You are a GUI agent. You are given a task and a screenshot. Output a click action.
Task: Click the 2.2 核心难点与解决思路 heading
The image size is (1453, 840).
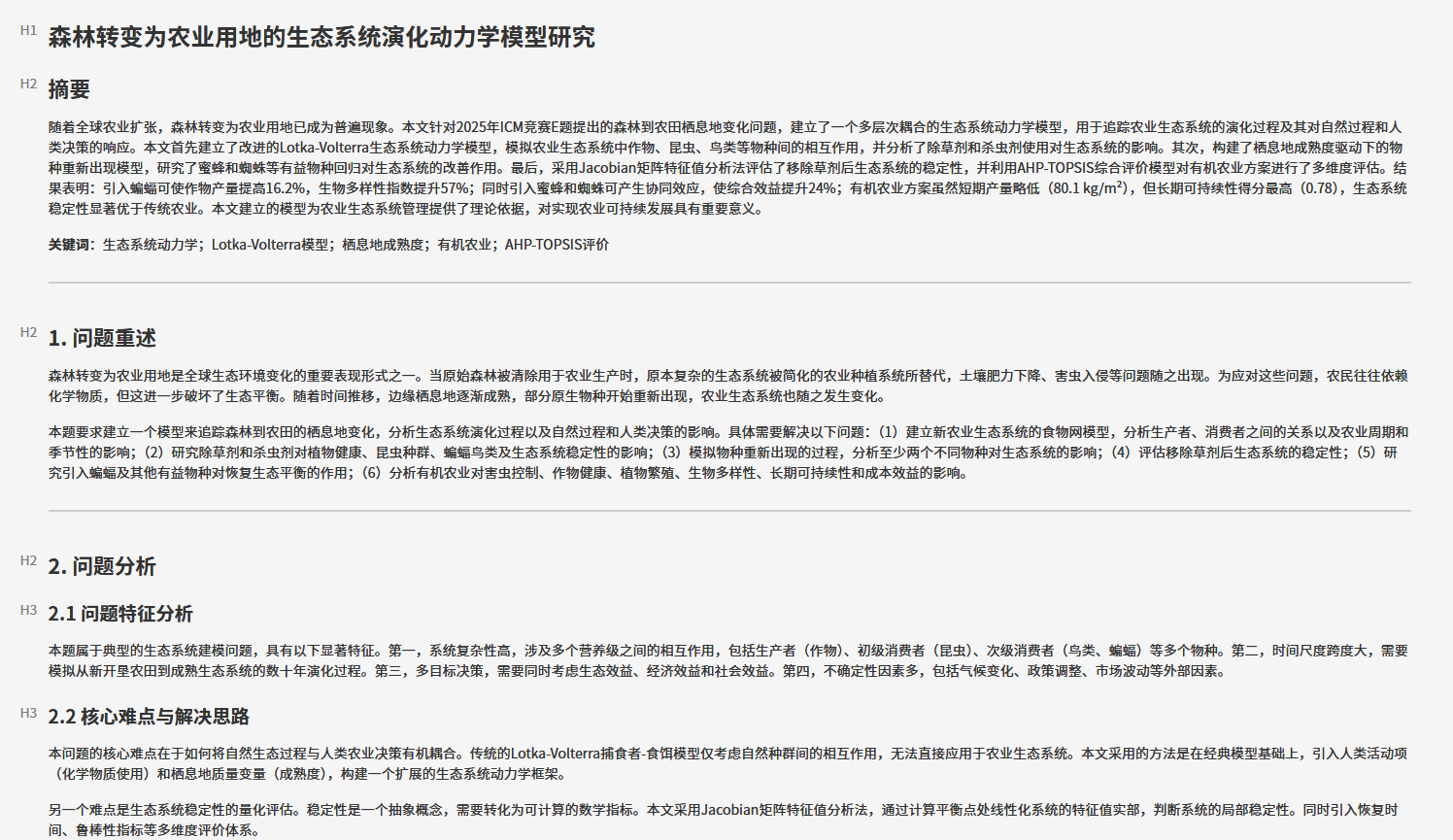pos(149,717)
